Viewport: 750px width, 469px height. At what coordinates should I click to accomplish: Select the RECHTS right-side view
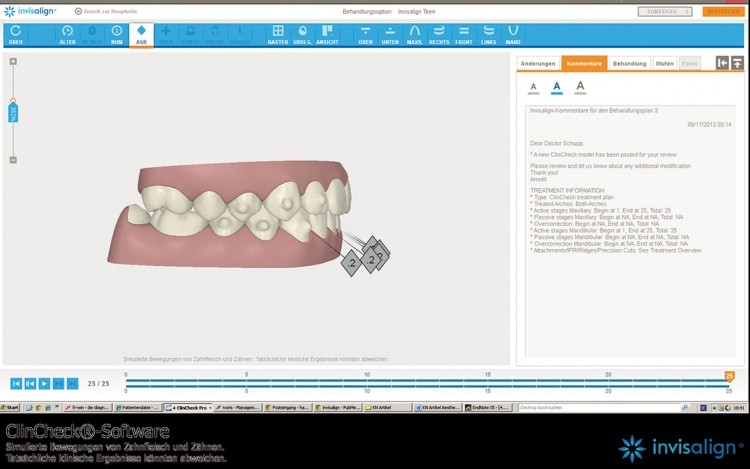pyautogui.click(x=439, y=32)
